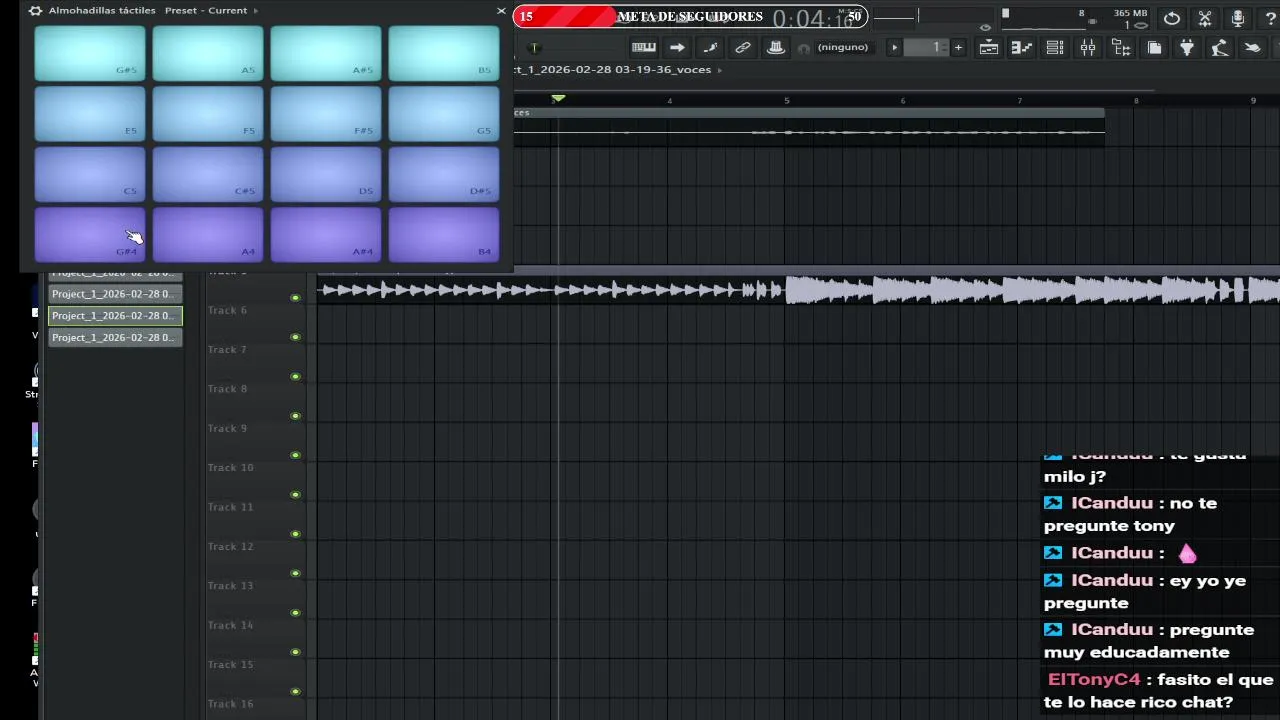Click the green playhead marker on timeline
Viewport: 1280px width, 720px height.
click(x=558, y=98)
